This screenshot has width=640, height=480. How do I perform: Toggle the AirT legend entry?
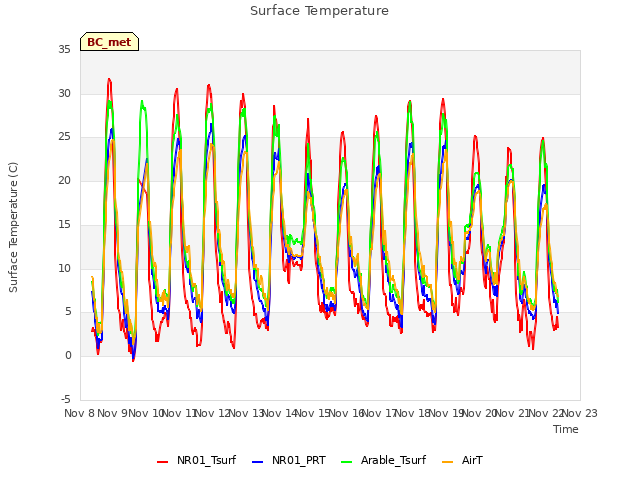point(462,460)
